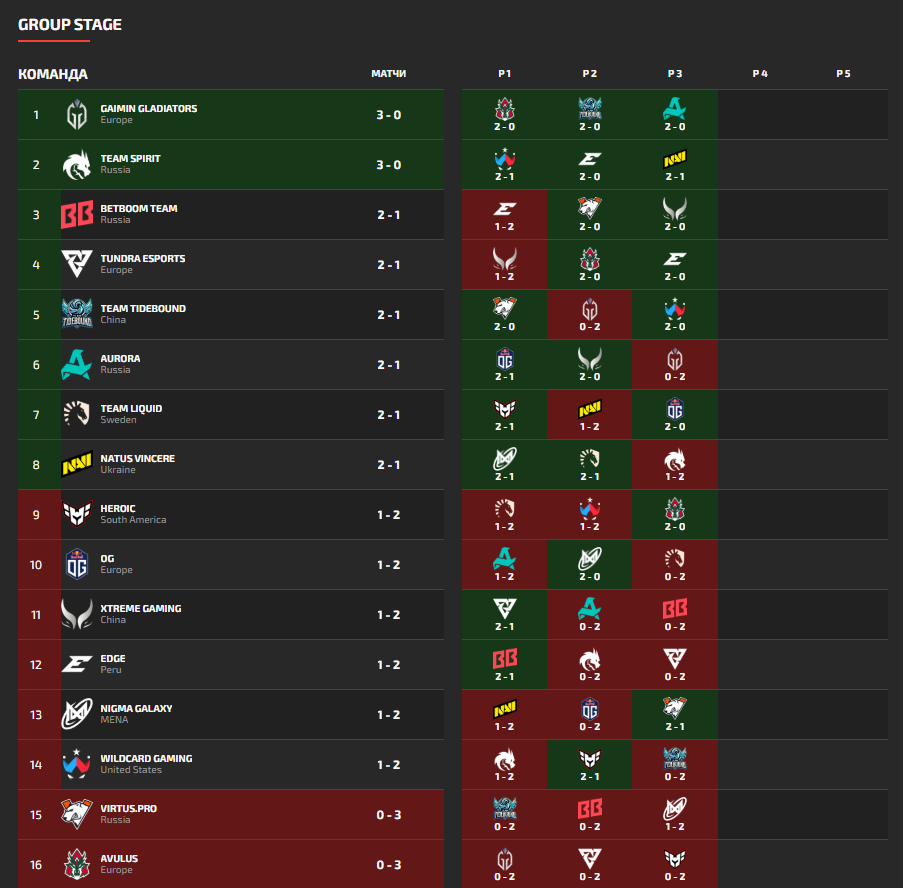This screenshot has width=903, height=888.
Task: Open the BetBoom Team logo in standings row 3
Action: point(77,214)
